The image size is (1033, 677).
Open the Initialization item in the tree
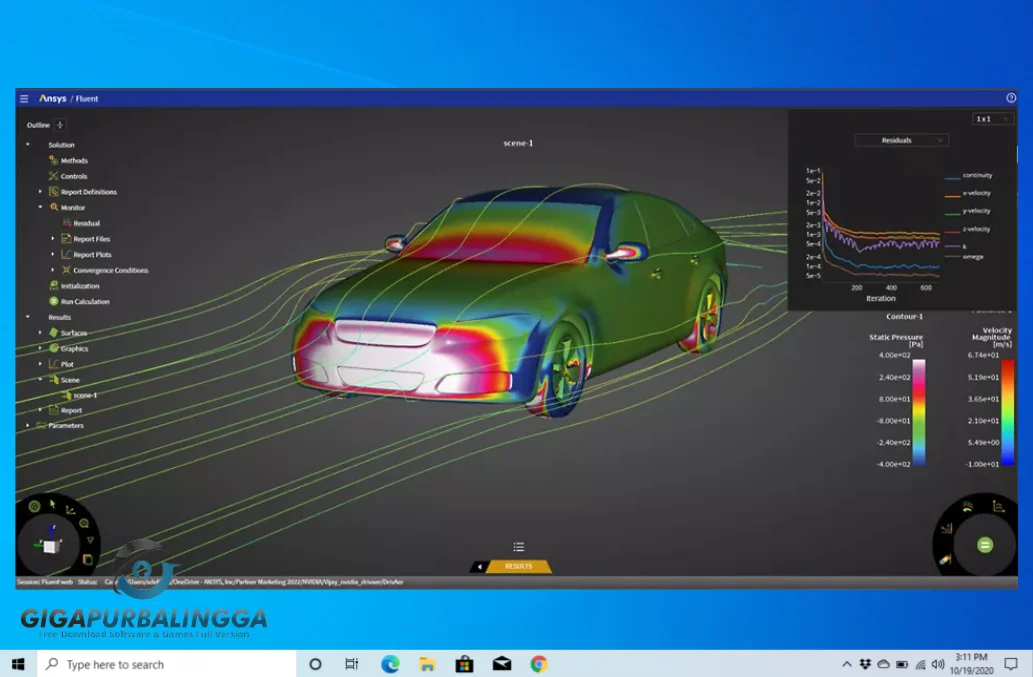coord(53,286)
